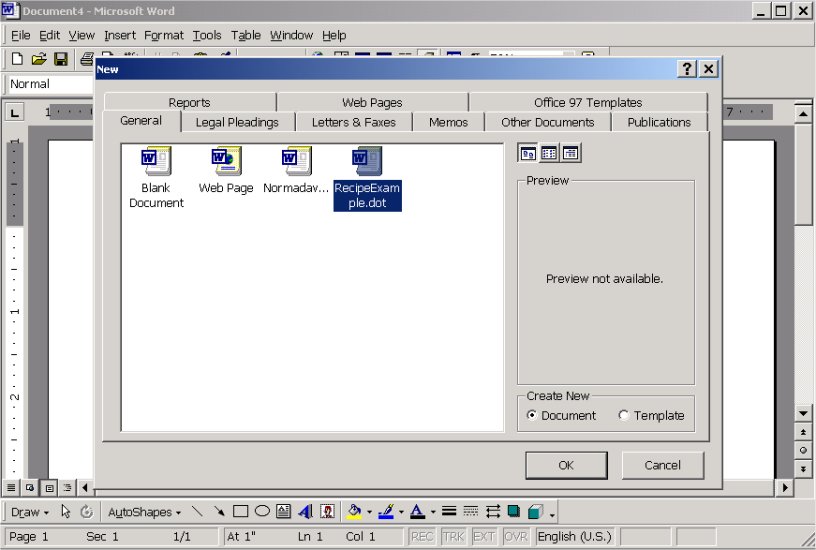This screenshot has height=550, width=816.
Task: Switch to Details view in dialog
Action: [571, 153]
